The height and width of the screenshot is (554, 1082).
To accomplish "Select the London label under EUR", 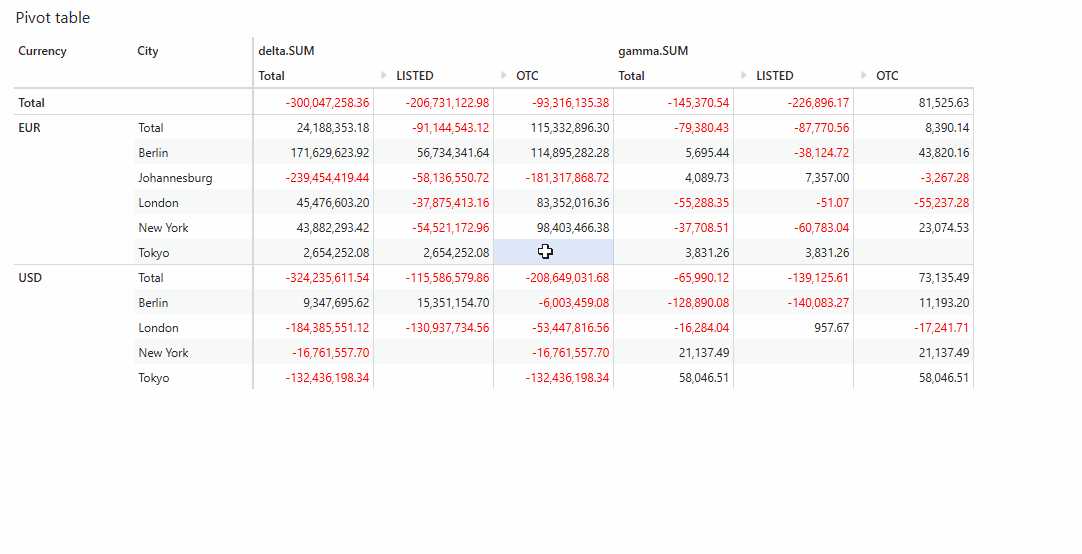I will [158, 203].
